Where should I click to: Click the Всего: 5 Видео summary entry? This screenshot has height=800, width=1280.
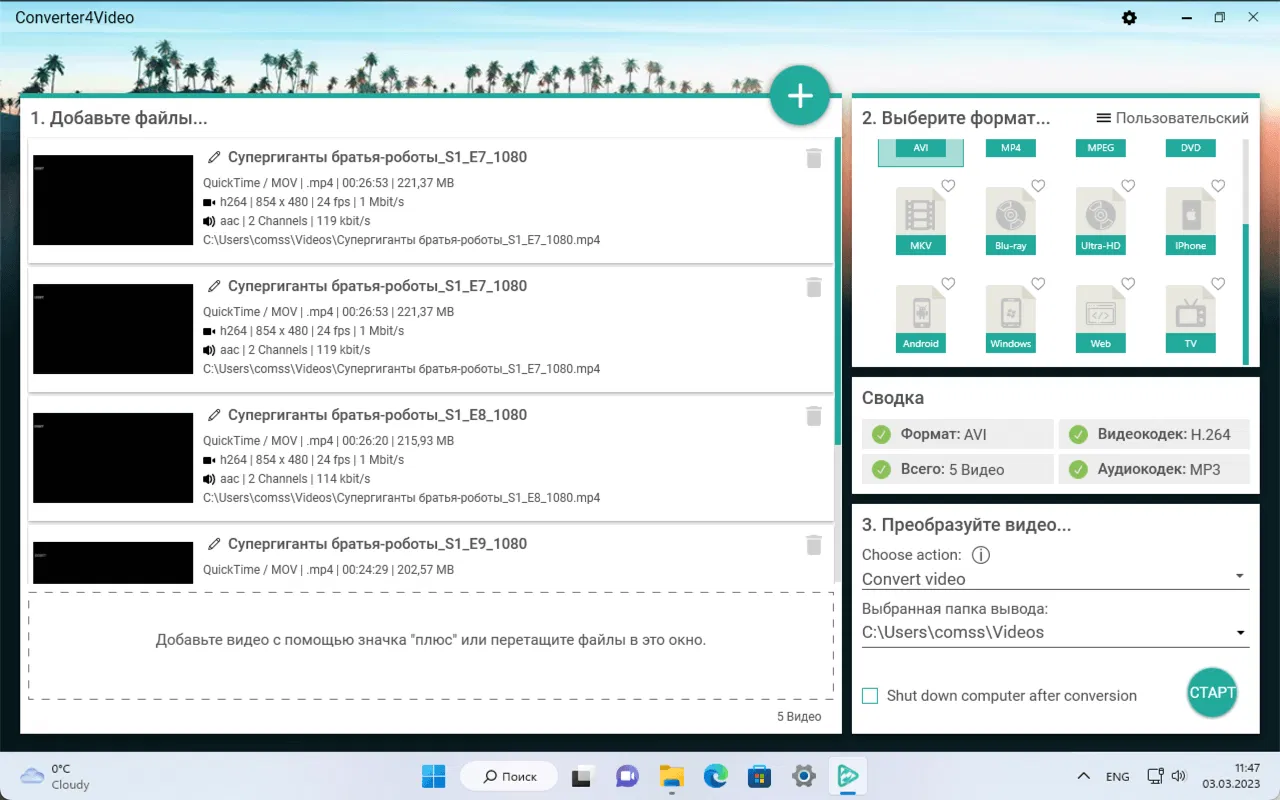[958, 469]
